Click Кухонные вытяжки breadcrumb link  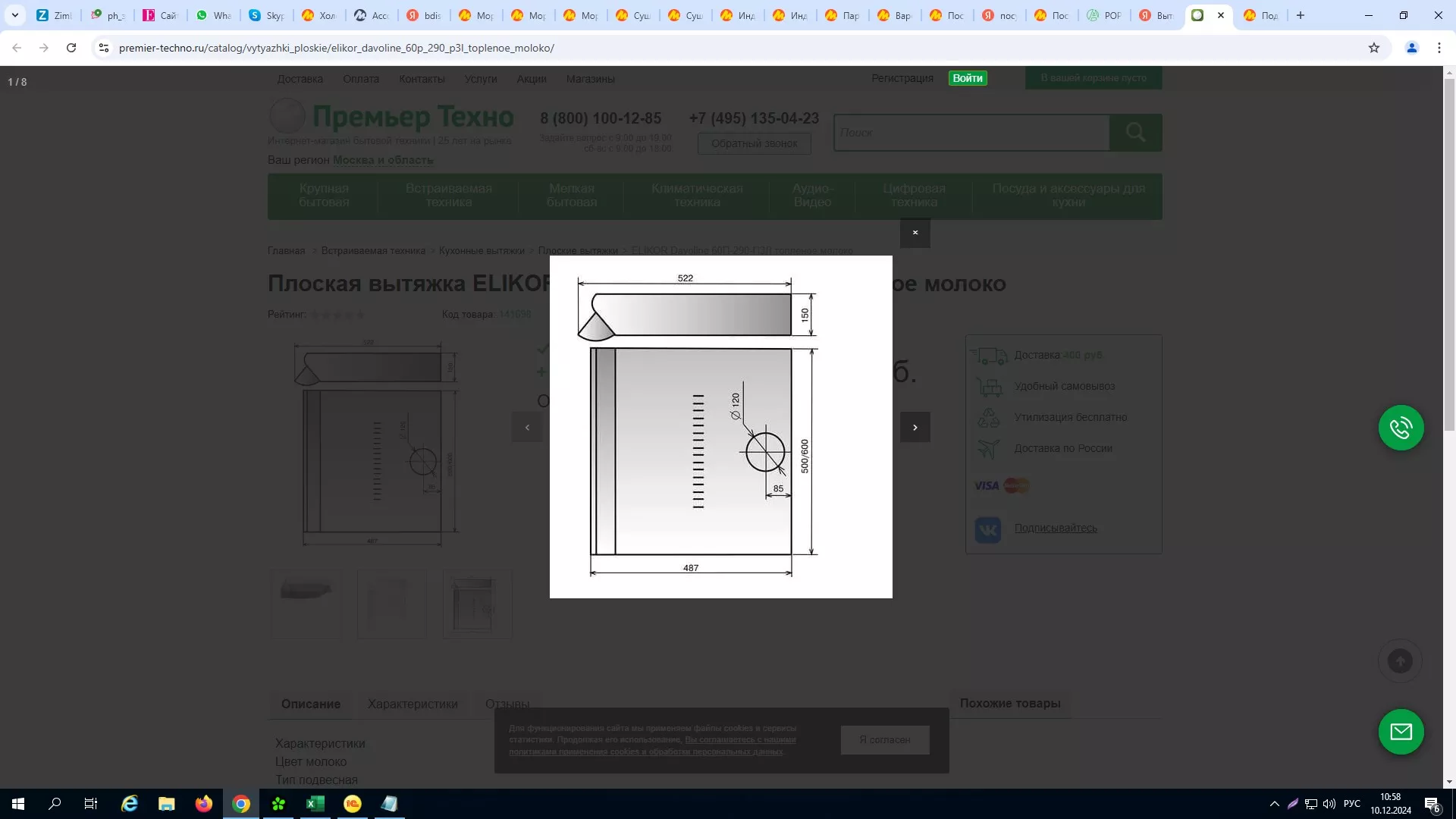(x=482, y=251)
